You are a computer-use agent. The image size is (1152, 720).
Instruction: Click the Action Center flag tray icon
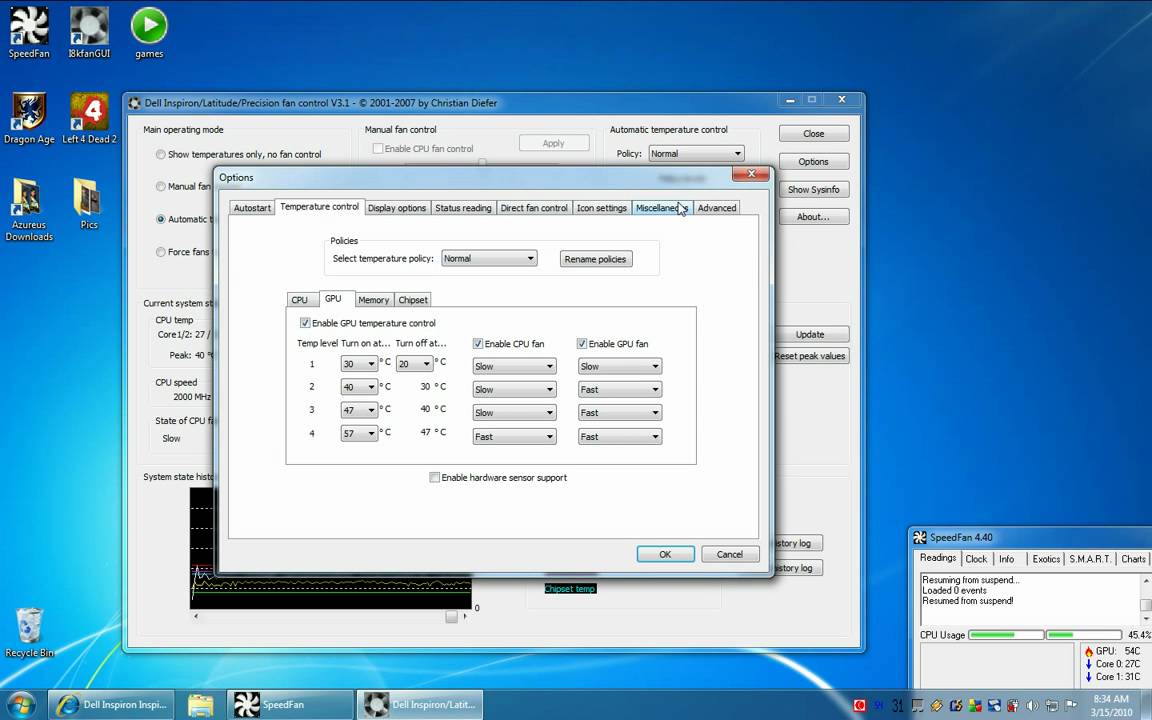(x=1070, y=705)
